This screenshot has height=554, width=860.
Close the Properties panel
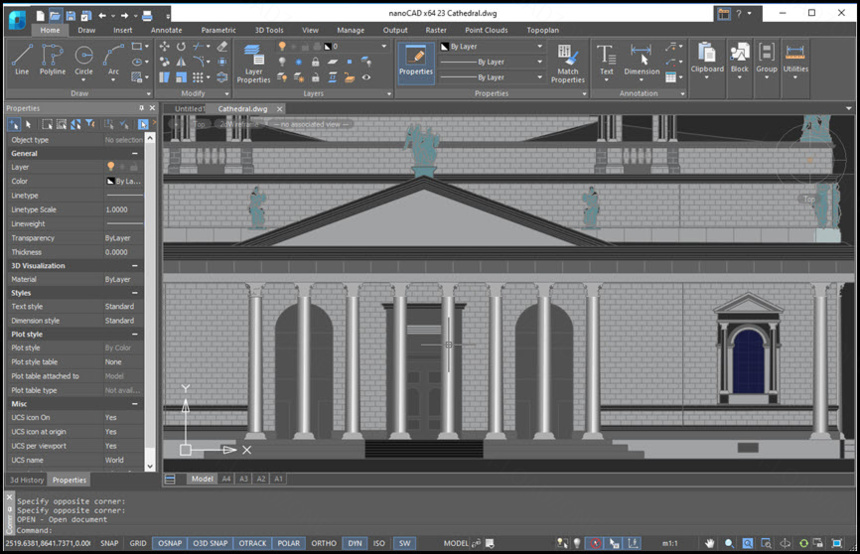click(152, 108)
